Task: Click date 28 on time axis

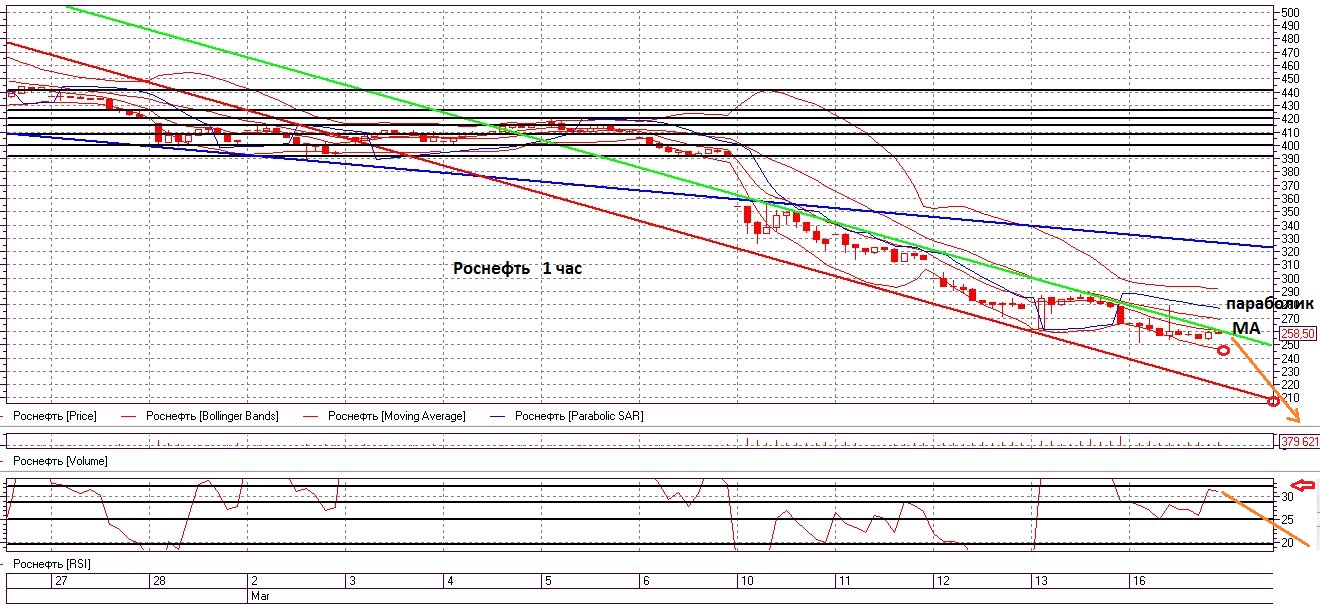Action: pos(158,580)
